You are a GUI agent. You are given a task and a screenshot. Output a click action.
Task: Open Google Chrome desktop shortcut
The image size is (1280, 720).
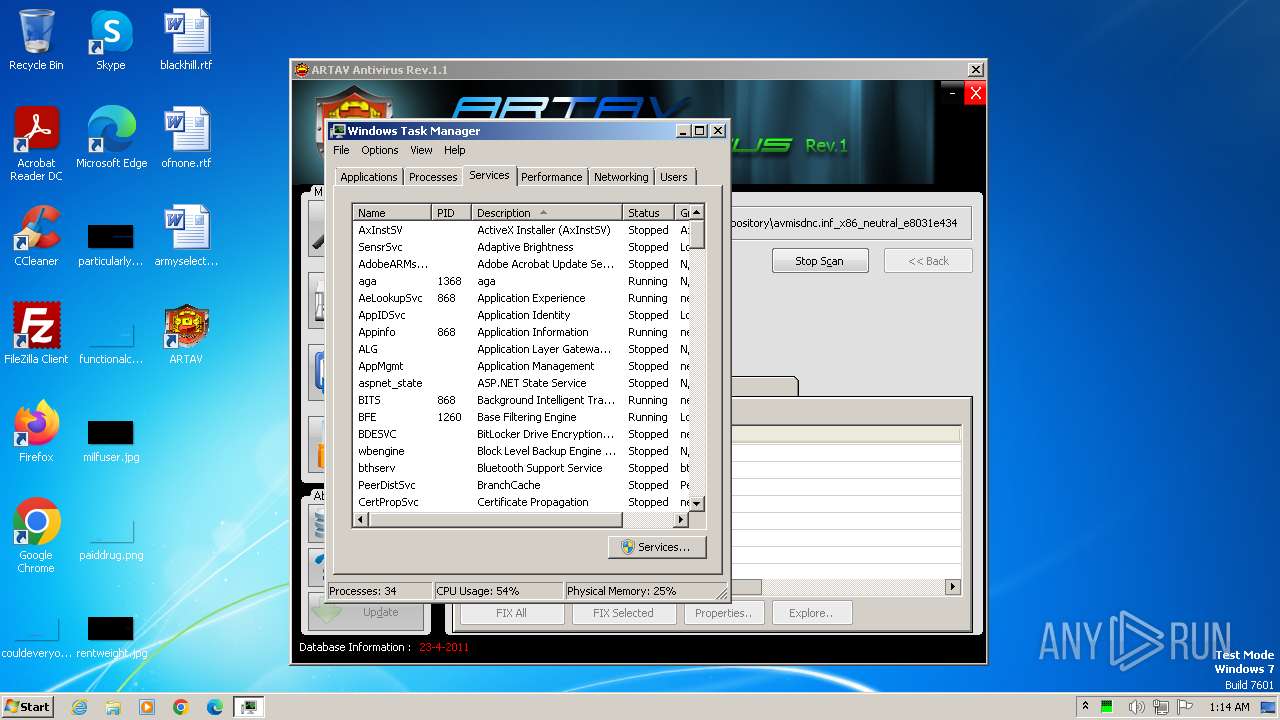point(36,536)
